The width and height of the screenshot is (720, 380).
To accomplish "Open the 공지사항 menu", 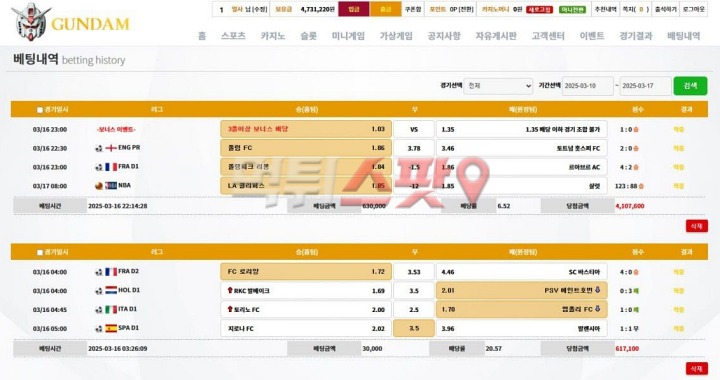I will click(x=444, y=36).
